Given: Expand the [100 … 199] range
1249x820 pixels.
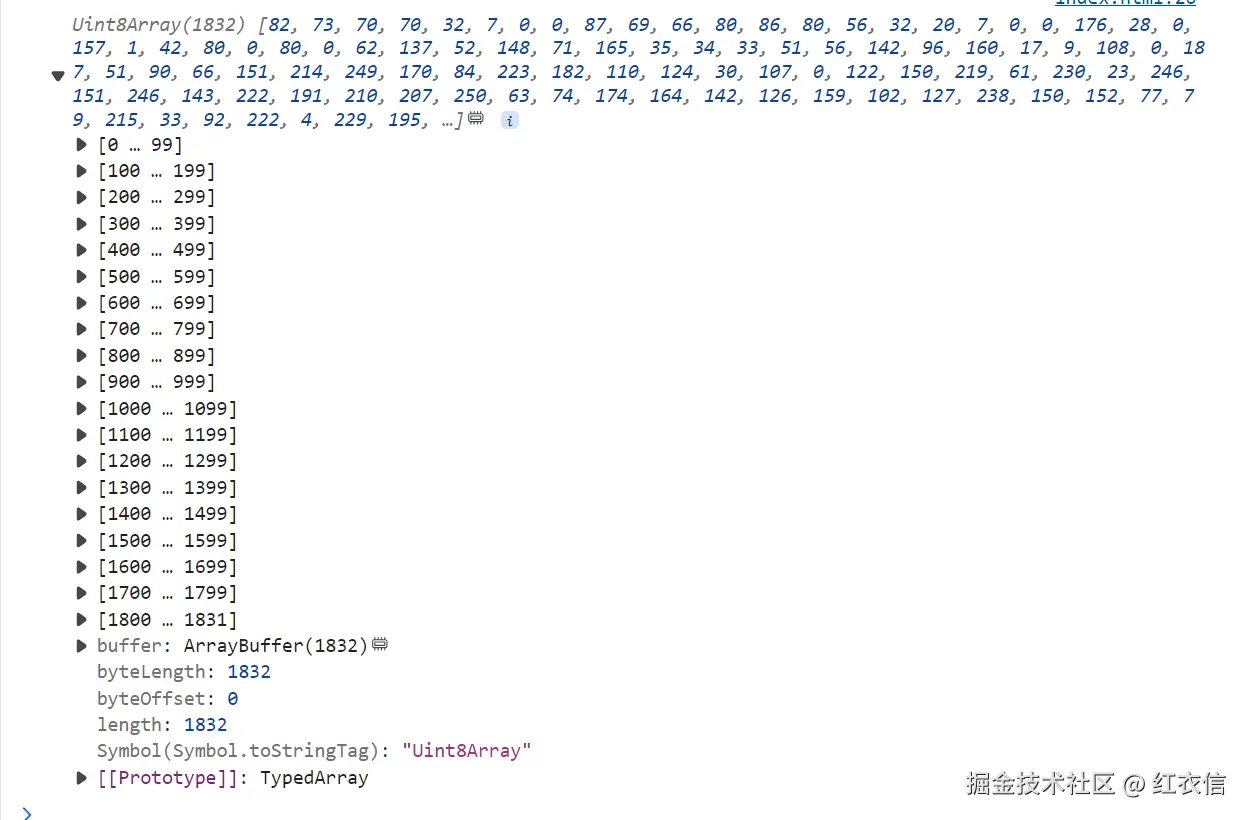Looking at the screenshot, I should pos(82,171).
